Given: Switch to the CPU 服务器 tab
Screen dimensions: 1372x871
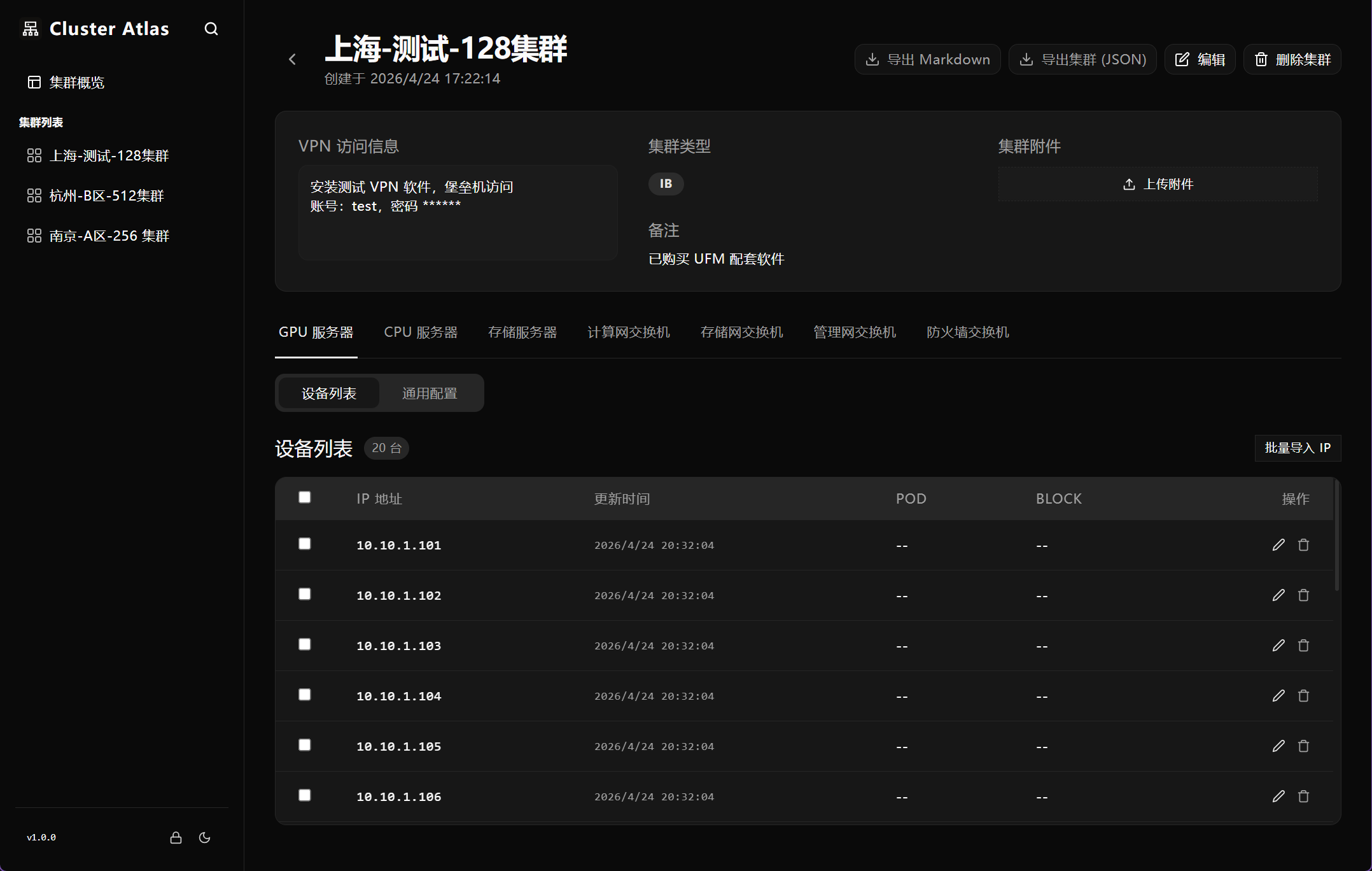Looking at the screenshot, I should (421, 332).
